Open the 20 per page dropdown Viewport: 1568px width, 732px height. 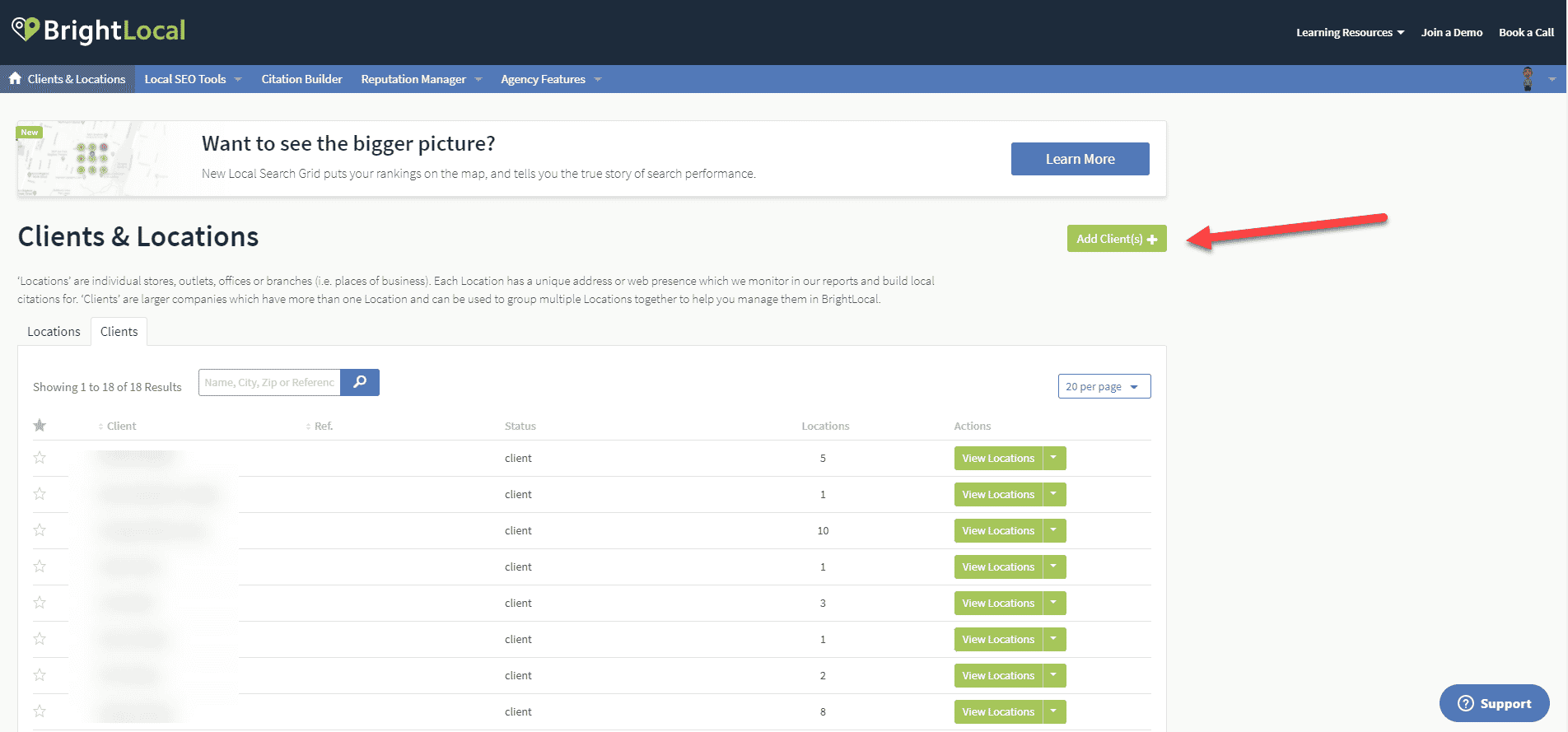[x=1104, y=386]
